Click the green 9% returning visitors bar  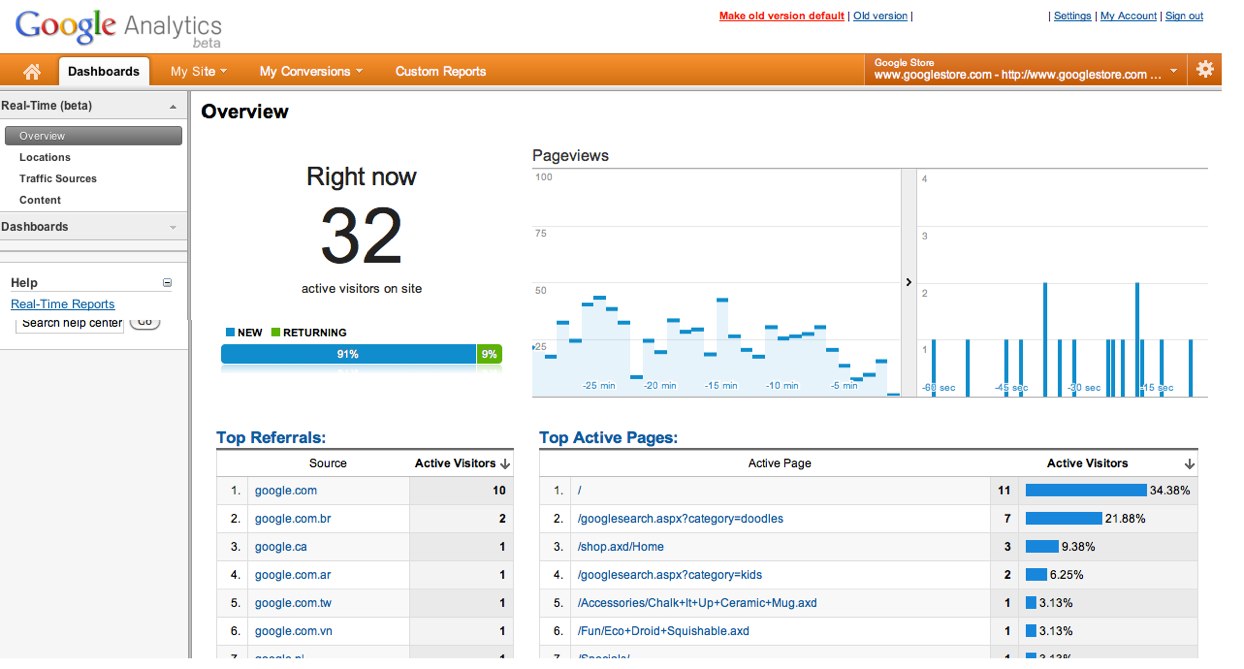coord(489,354)
